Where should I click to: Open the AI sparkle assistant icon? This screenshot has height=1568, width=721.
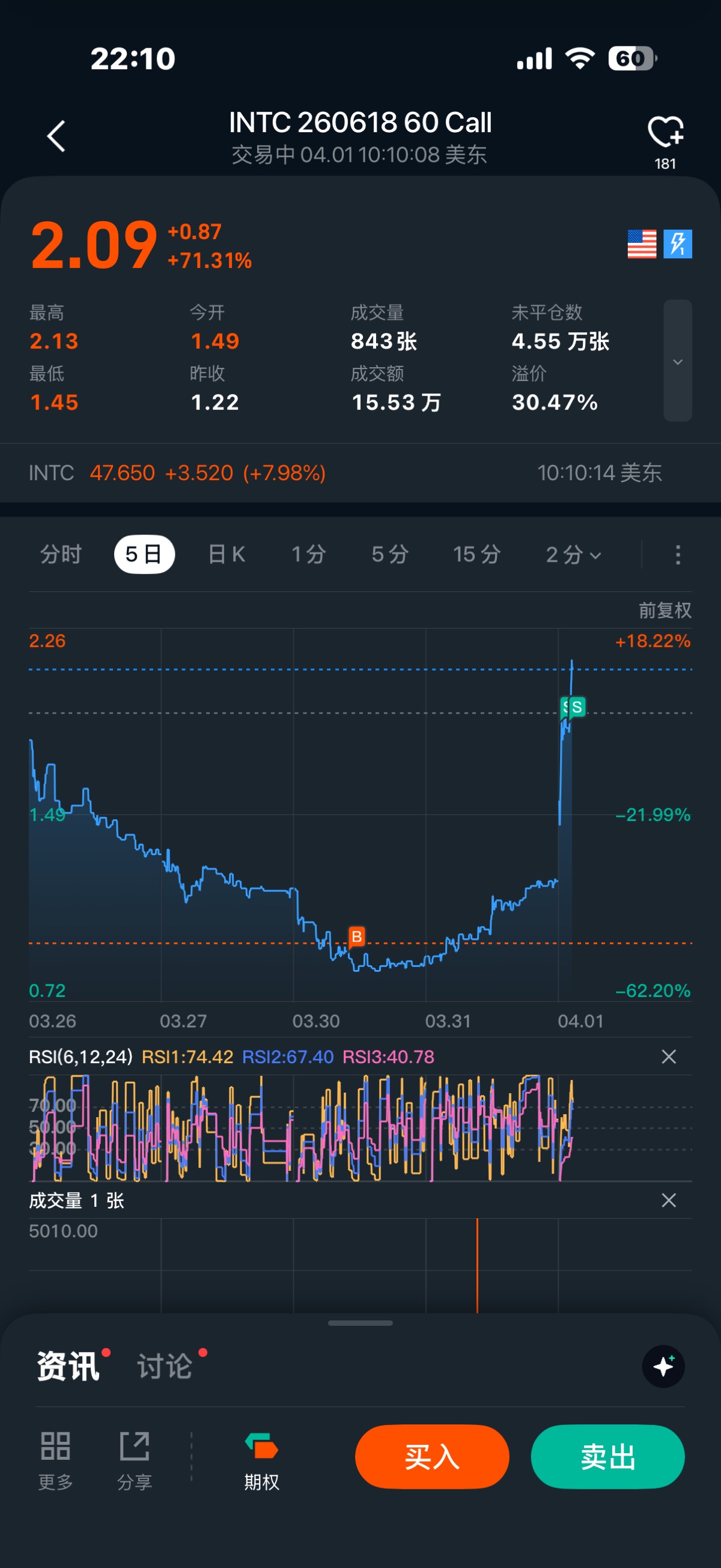tap(663, 1366)
